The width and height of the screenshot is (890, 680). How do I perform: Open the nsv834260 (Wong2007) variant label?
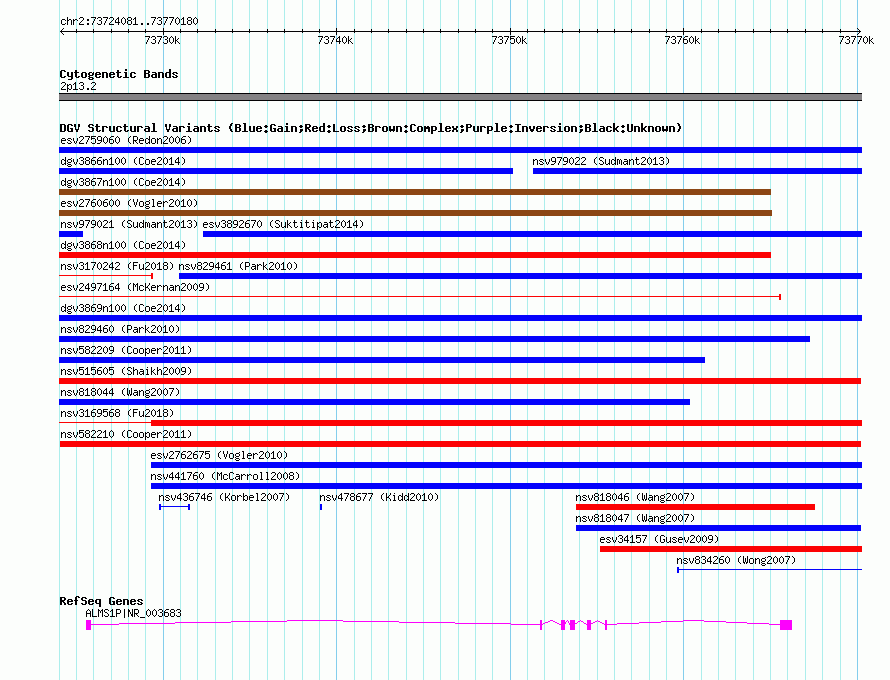coord(736,560)
